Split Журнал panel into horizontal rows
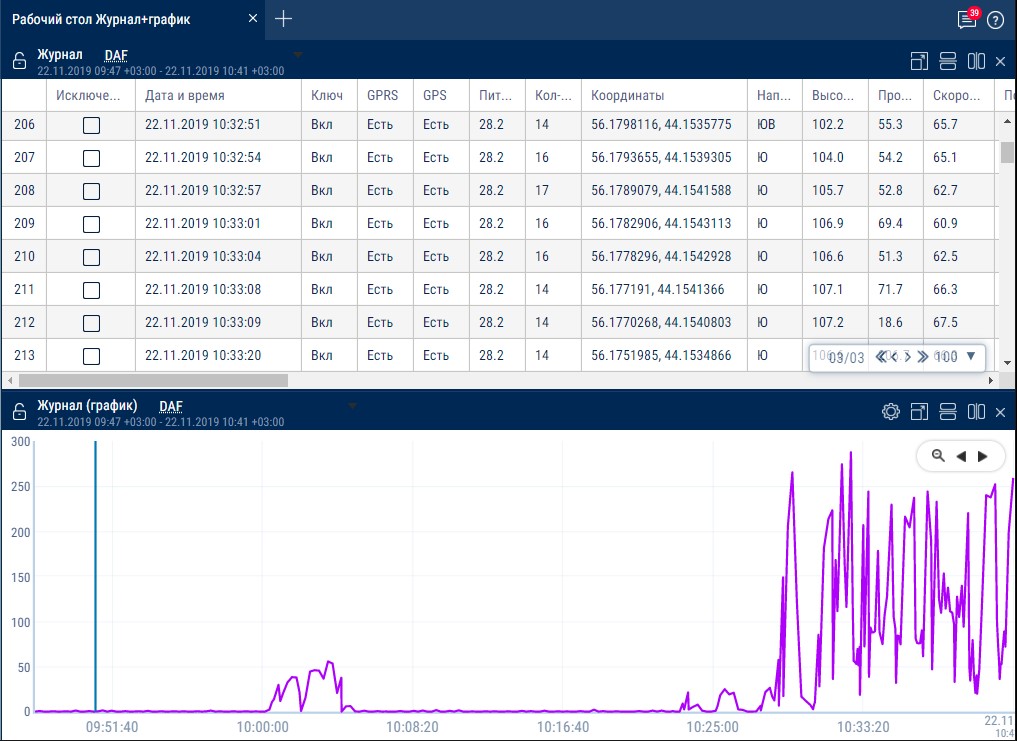This screenshot has width=1017, height=741. point(948,61)
